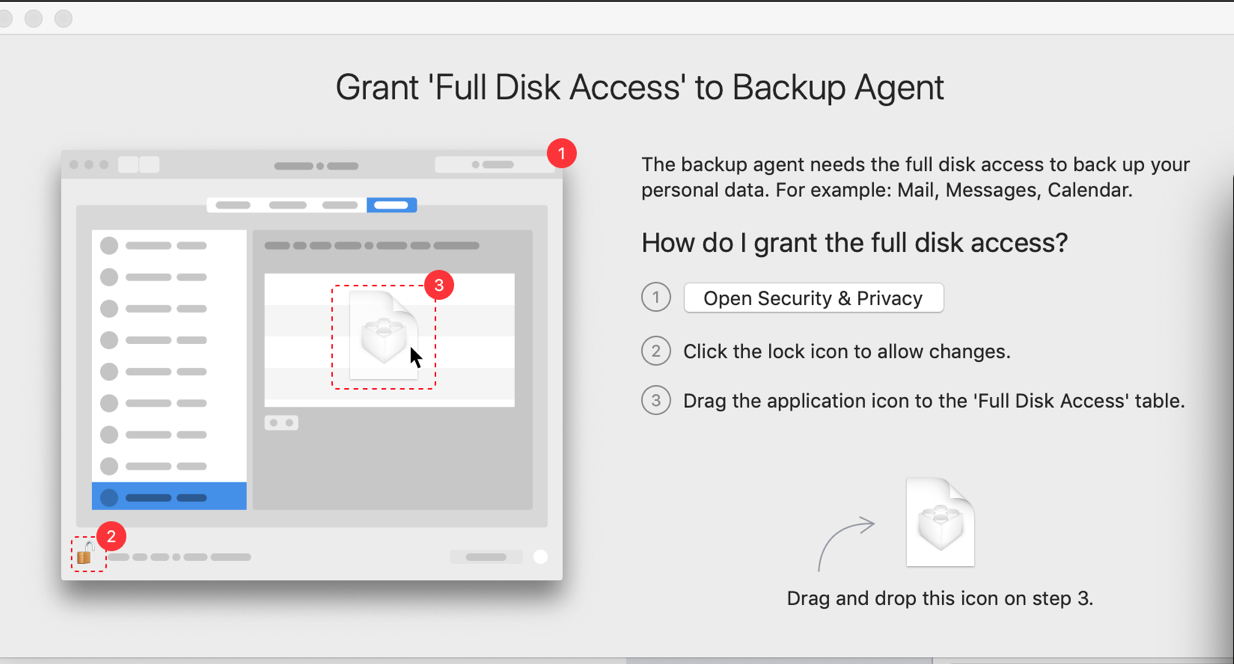The height and width of the screenshot is (664, 1234).
Task: Click the Backup Agent plugin icon under the steps
Action: [x=940, y=522]
